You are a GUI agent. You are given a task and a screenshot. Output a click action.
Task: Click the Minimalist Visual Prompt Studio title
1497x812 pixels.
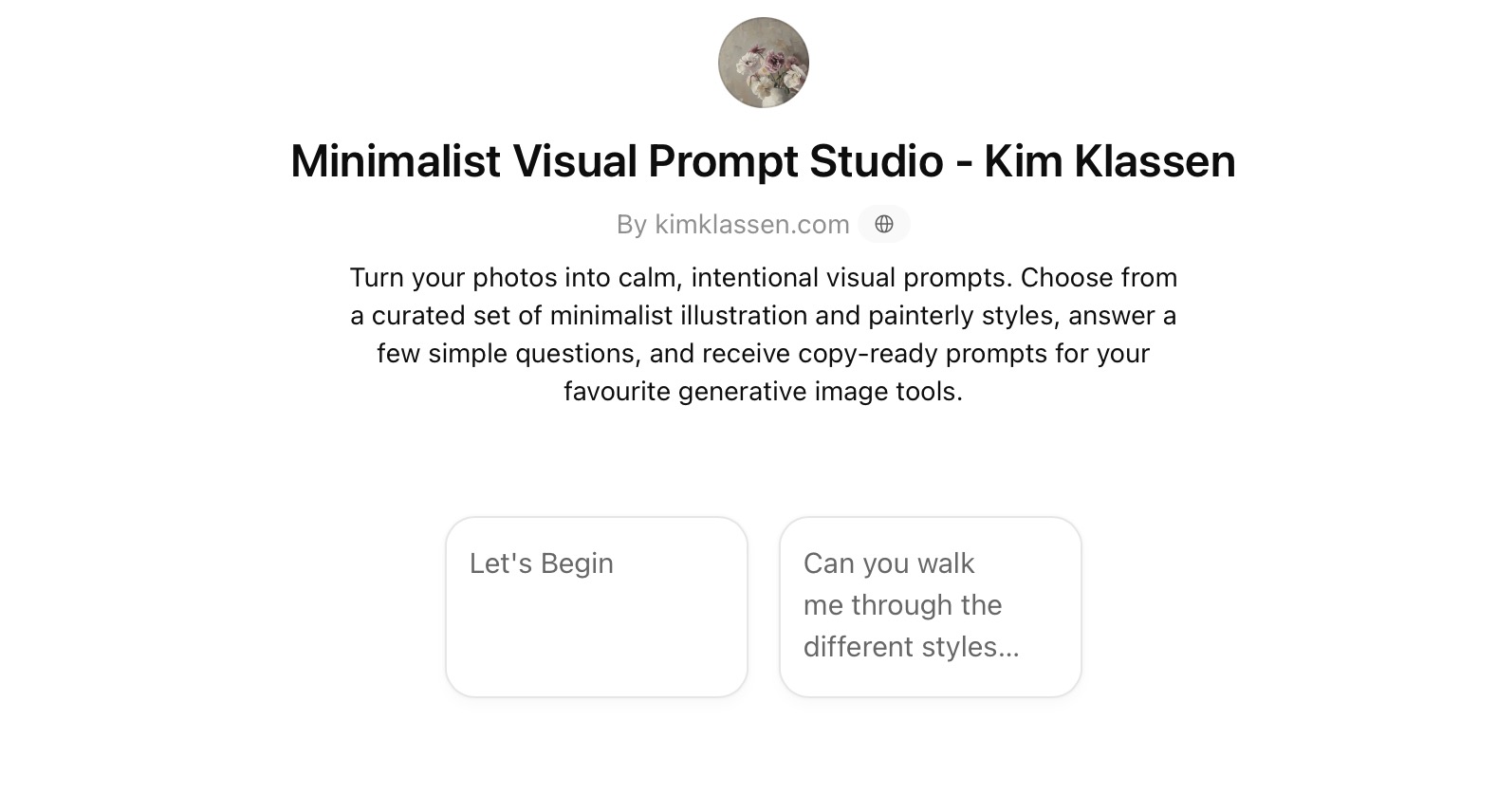coord(763,160)
